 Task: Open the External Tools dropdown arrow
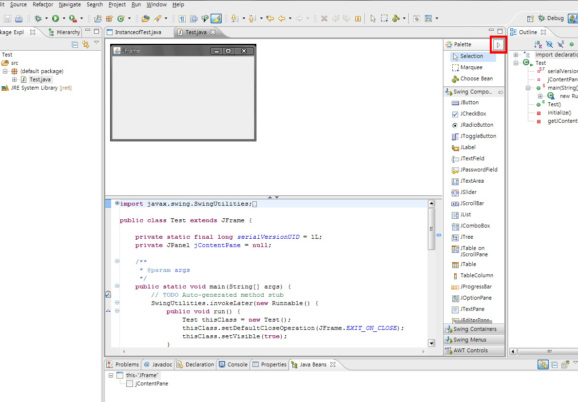click(82, 18)
